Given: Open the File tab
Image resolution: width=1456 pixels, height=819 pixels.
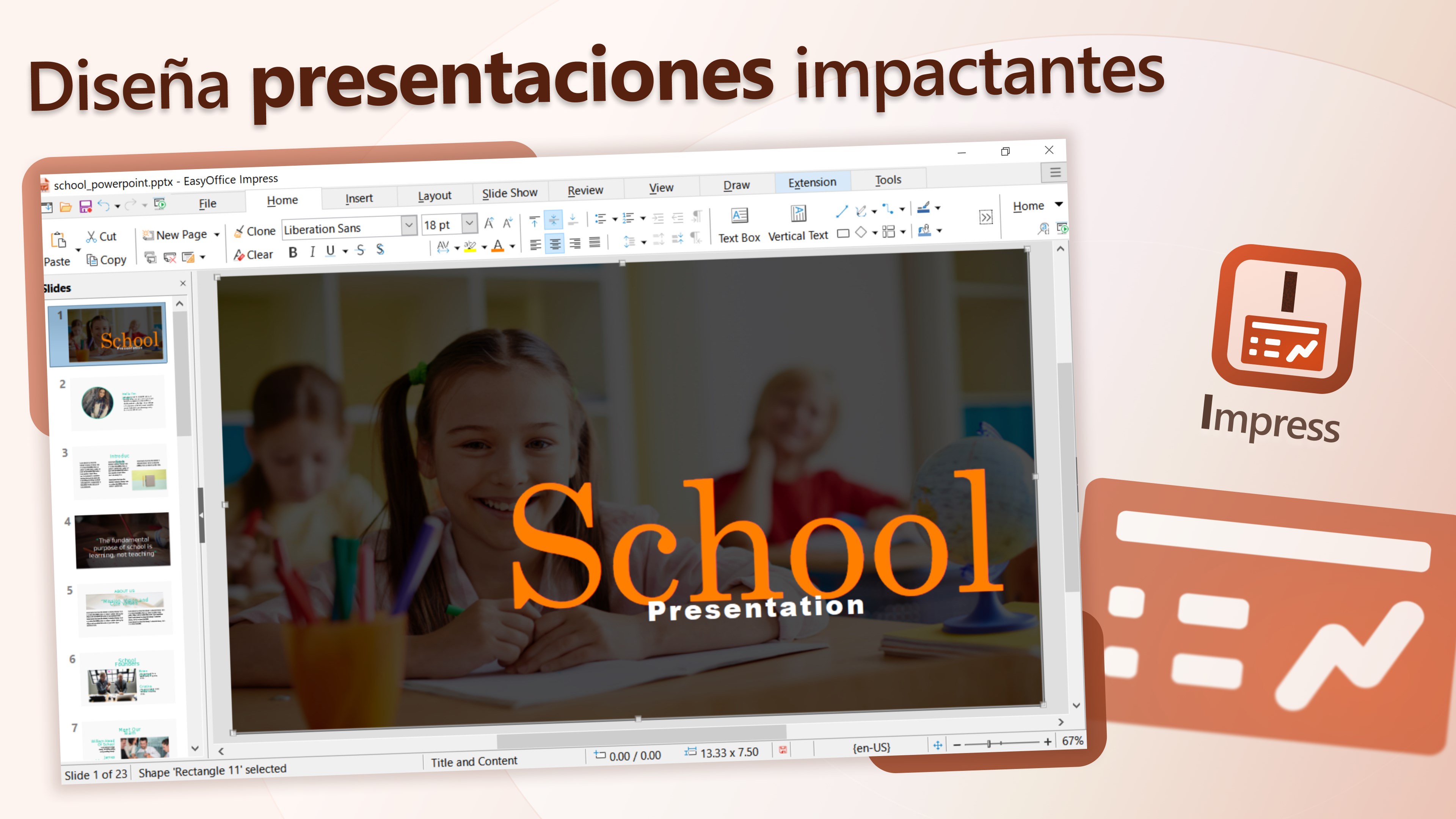Looking at the screenshot, I should point(207,204).
